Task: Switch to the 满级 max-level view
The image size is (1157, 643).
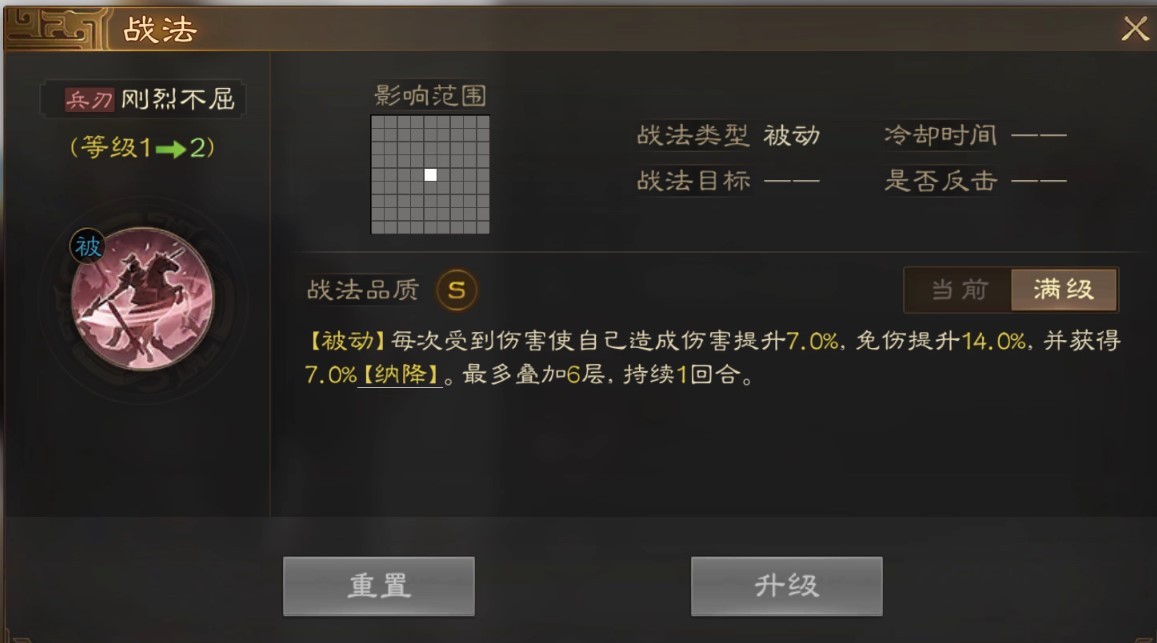Action: pos(1063,290)
